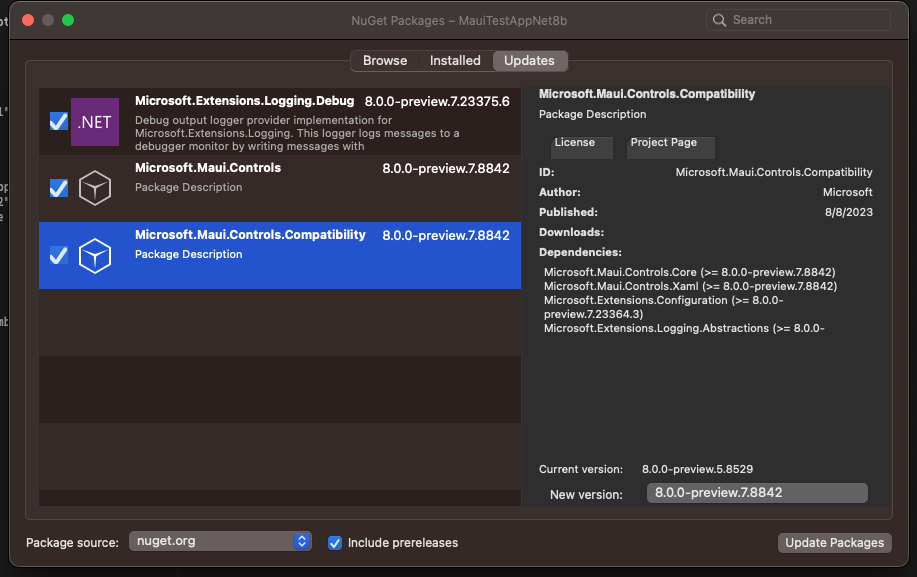Screen dimensions: 917x577
Task: Click the search magnifier icon in title bar
Action: (718, 19)
